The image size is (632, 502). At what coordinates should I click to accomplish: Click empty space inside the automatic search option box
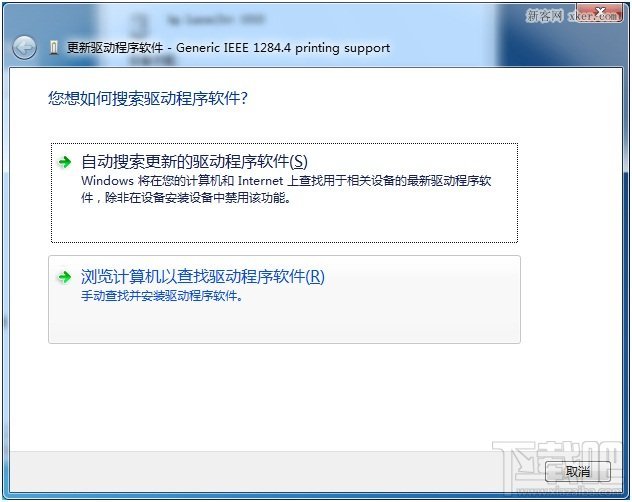tap(282, 224)
